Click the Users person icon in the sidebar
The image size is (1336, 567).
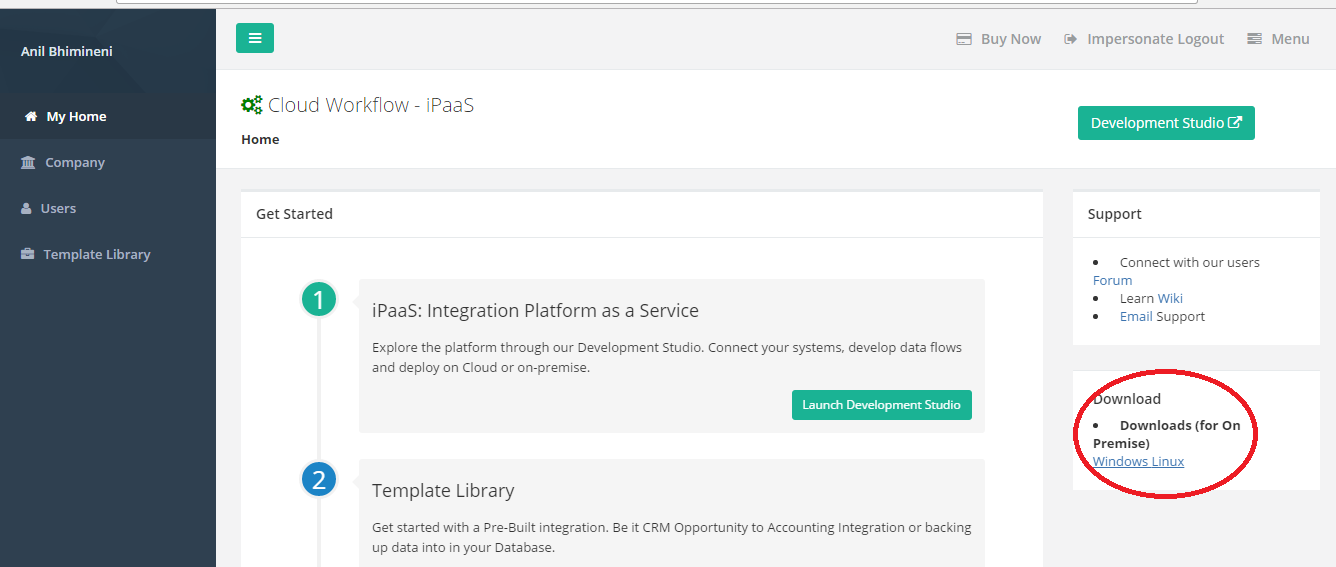pos(27,208)
